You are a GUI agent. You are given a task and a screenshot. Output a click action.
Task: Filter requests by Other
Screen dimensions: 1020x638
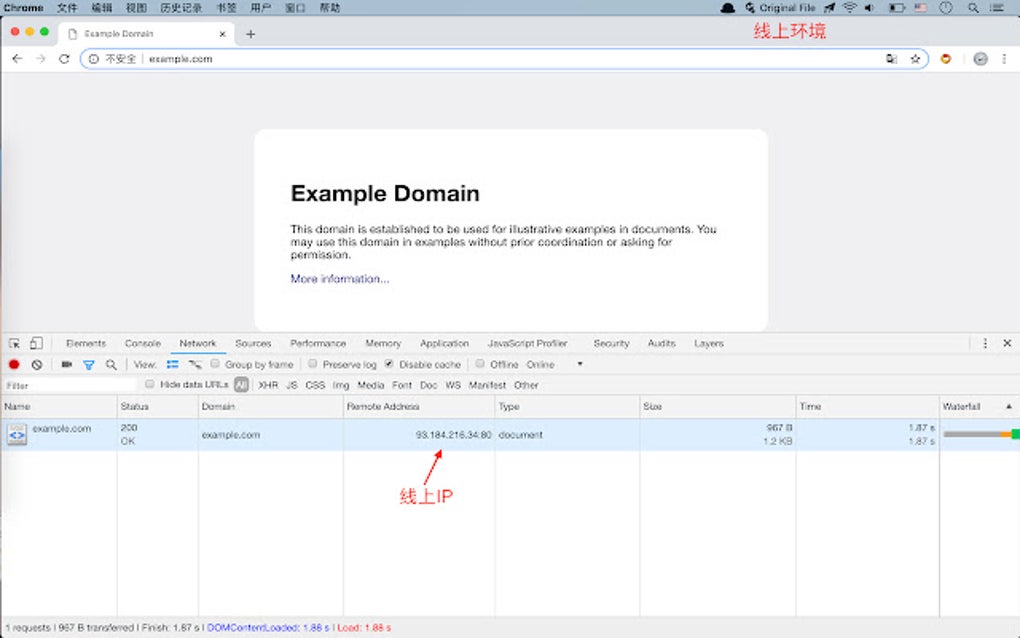coord(526,385)
